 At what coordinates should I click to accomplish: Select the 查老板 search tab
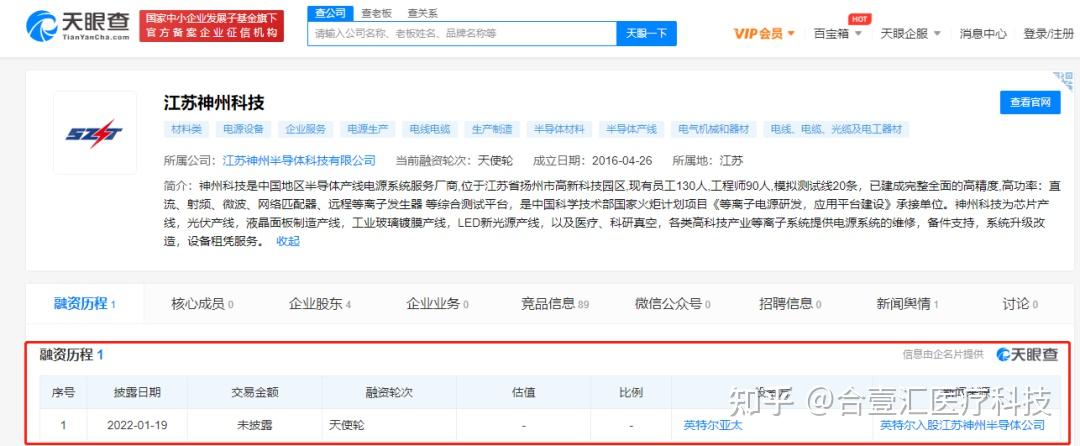point(376,13)
